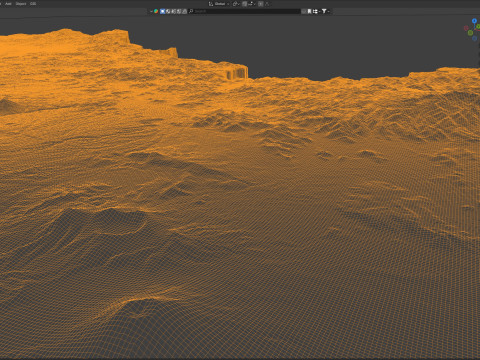480x360 pixels.
Task: Click the magnifier icon beside the Search field
Action: [x=191, y=11]
